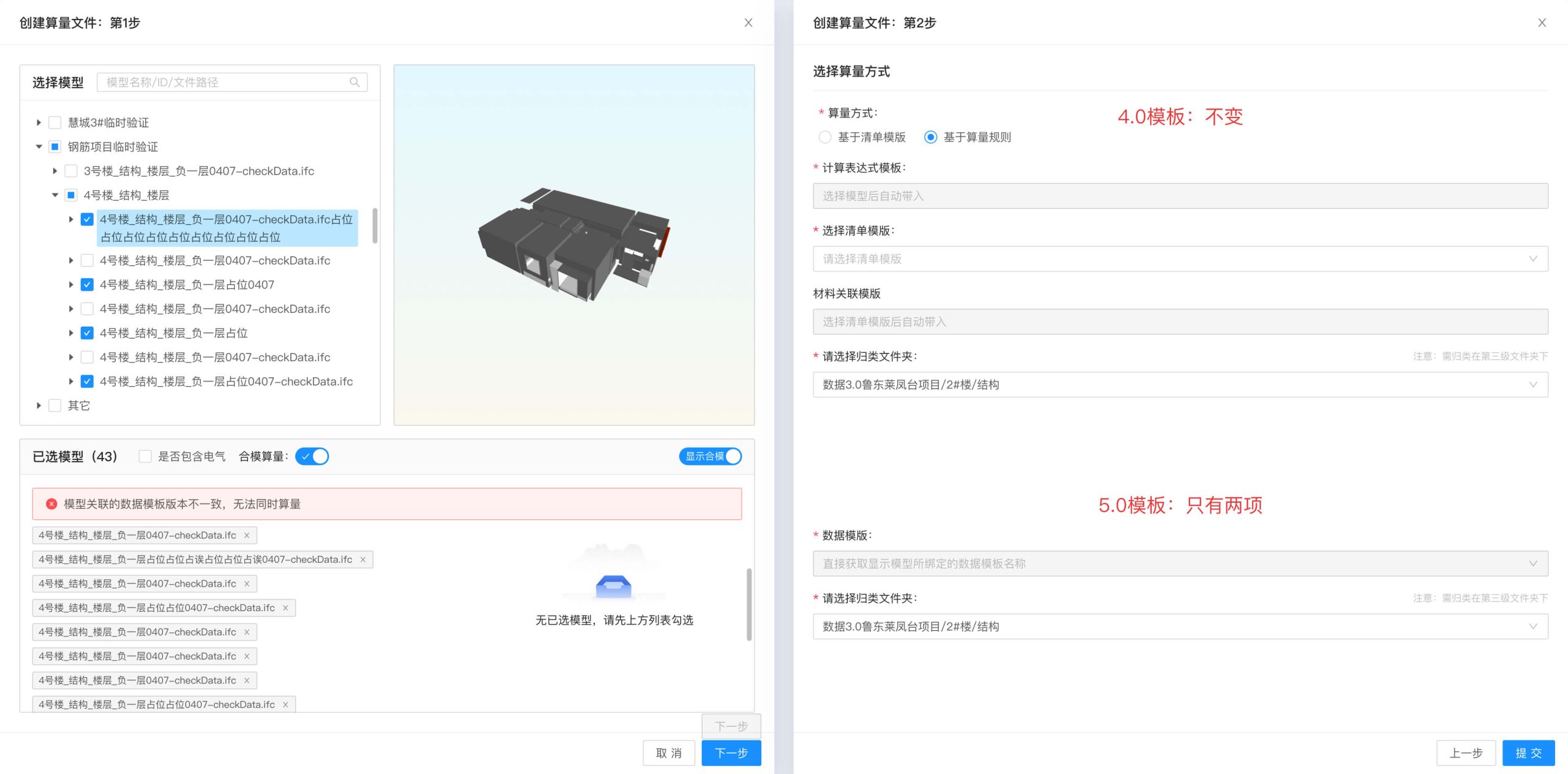Open the 数据模版 dropdown
The image size is (1568, 774).
1180,563
